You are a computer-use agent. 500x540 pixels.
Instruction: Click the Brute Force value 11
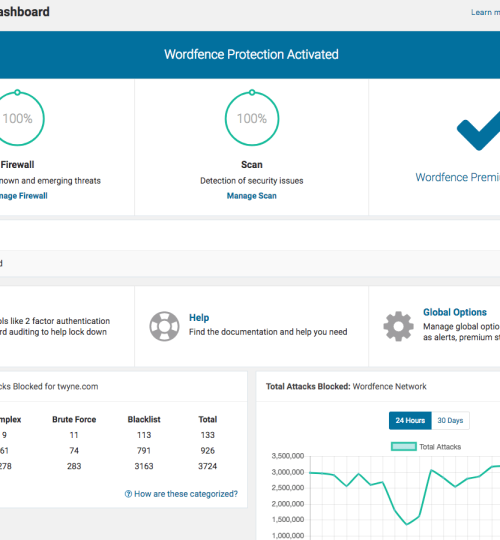(74, 435)
